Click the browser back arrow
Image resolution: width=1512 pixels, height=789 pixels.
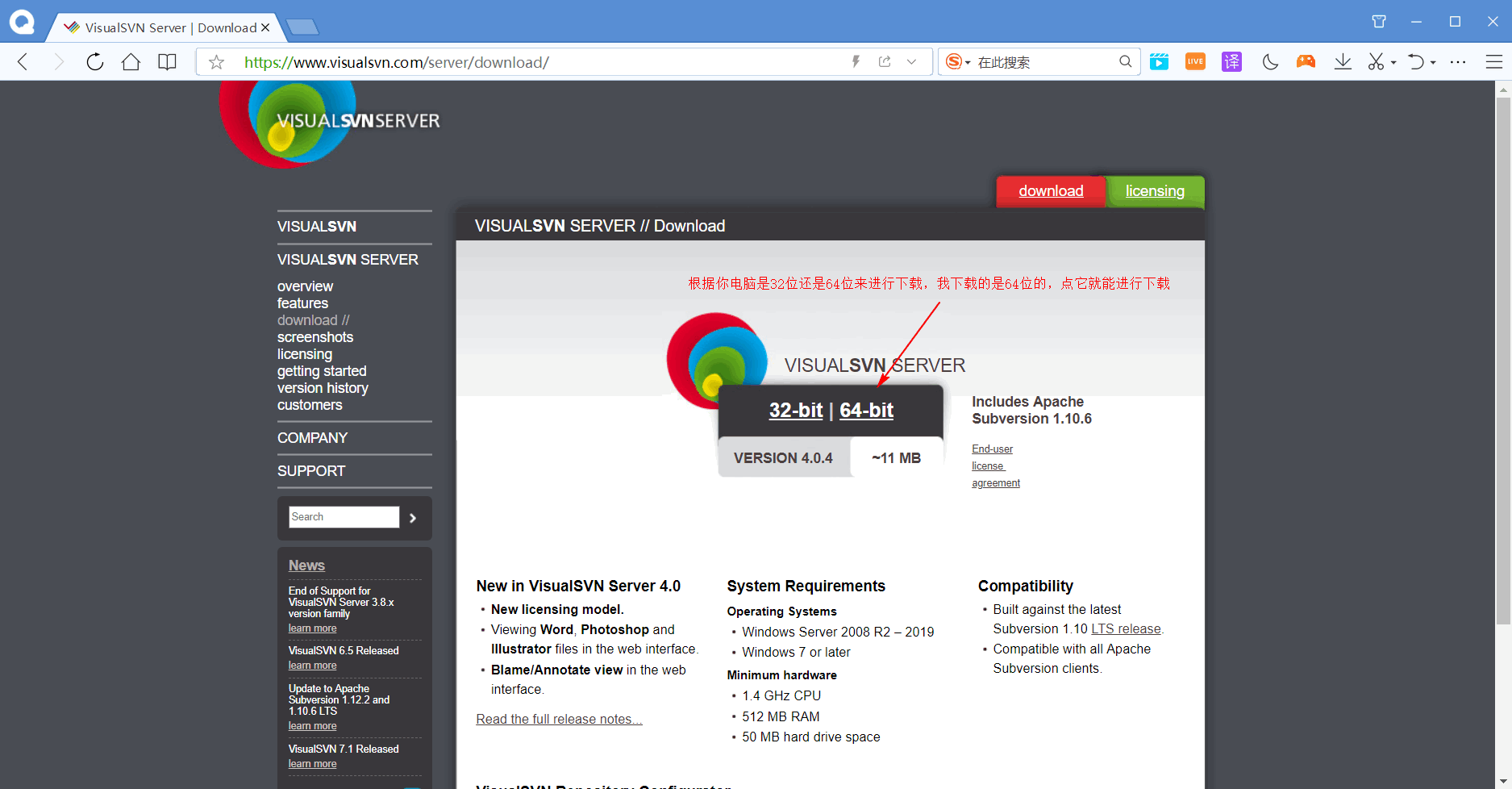tap(23, 62)
